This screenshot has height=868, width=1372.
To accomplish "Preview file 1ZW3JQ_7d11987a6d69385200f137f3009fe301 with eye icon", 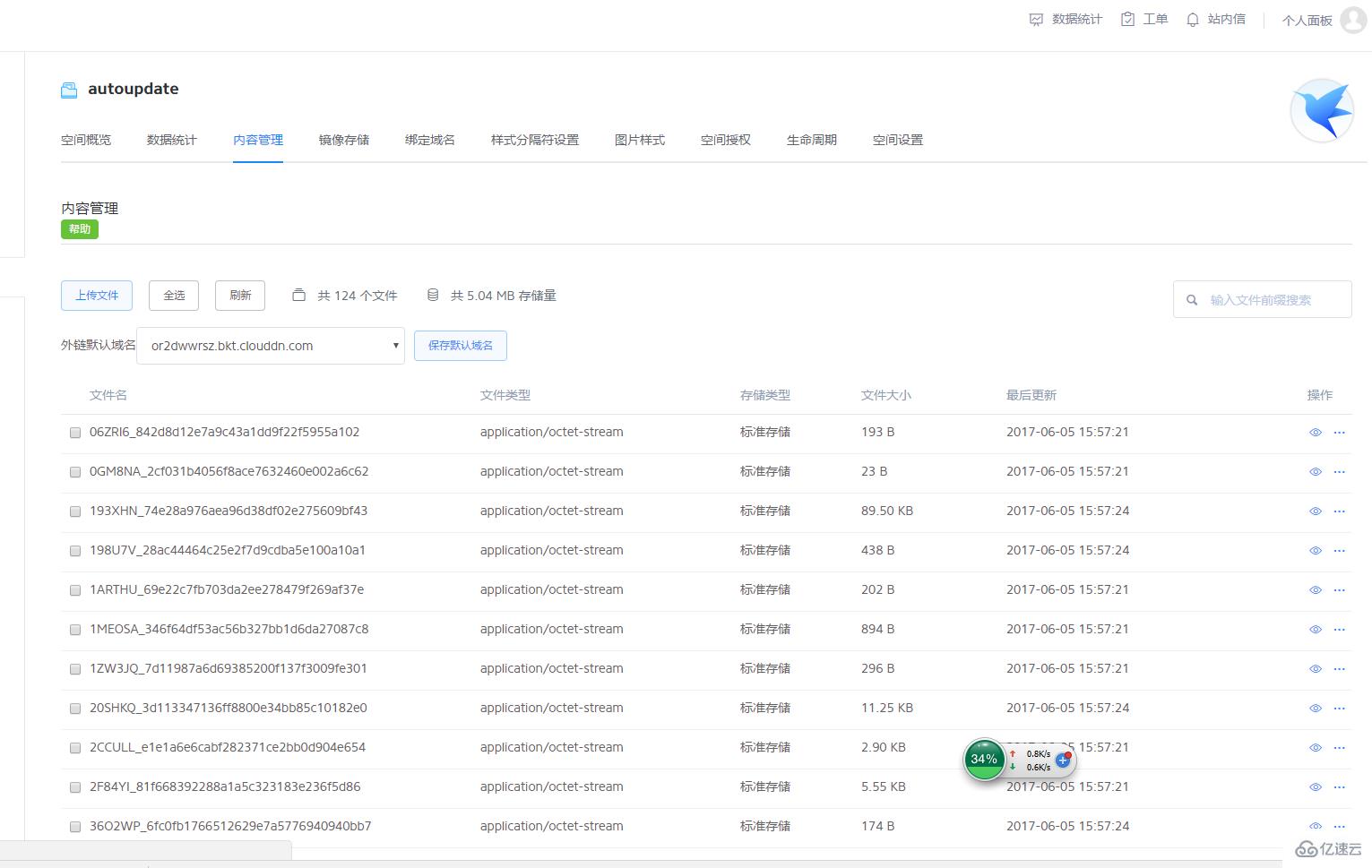I will pyautogui.click(x=1316, y=669).
